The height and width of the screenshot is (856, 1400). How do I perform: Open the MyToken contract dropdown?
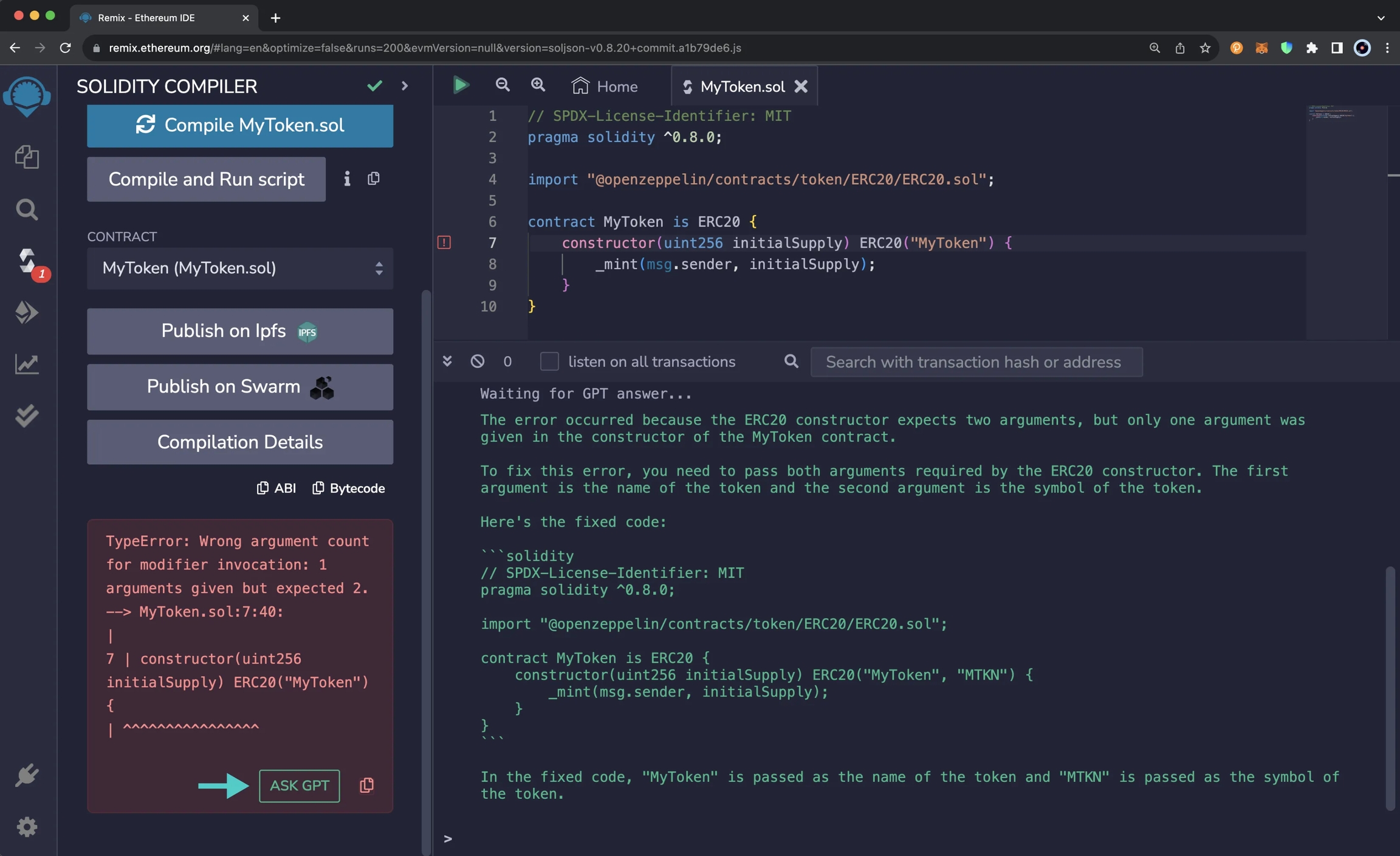[240, 268]
